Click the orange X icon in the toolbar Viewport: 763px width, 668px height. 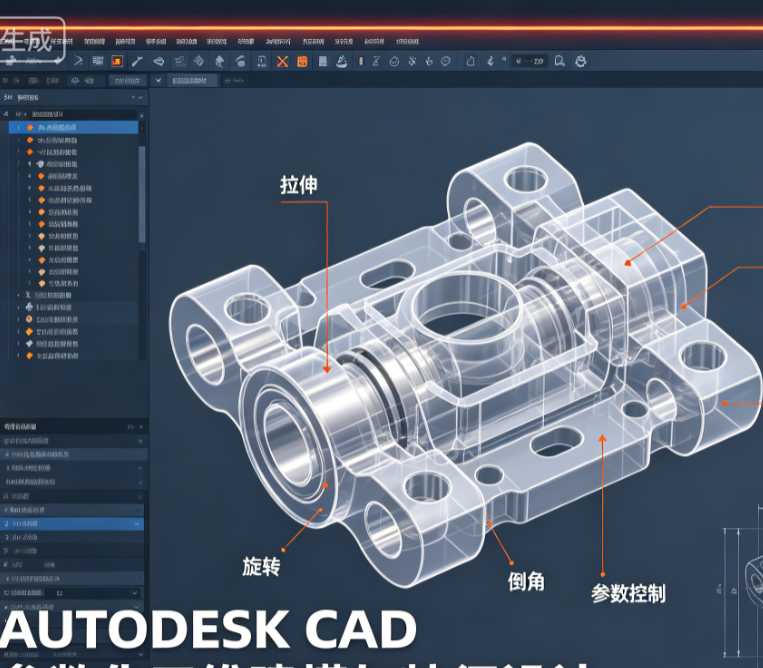[x=282, y=61]
